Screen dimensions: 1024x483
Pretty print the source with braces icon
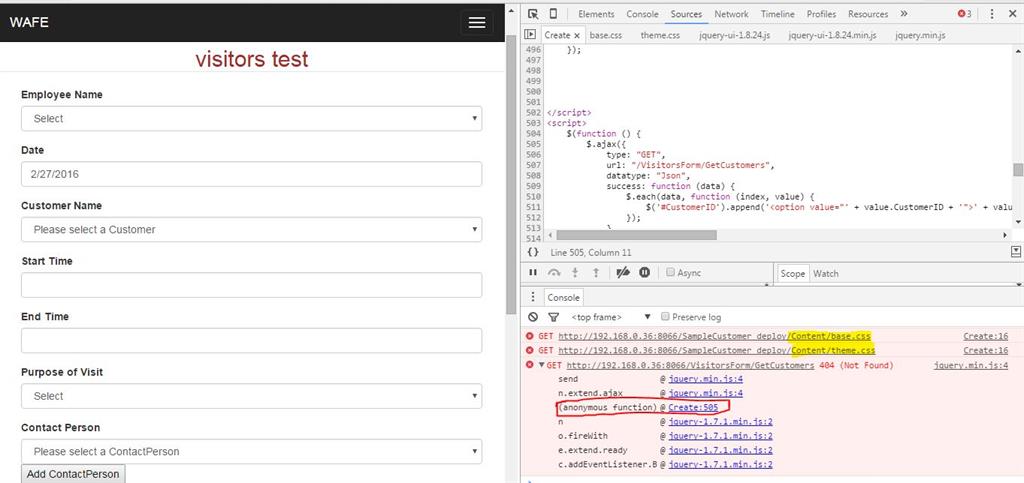pyautogui.click(x=533, y=252)
